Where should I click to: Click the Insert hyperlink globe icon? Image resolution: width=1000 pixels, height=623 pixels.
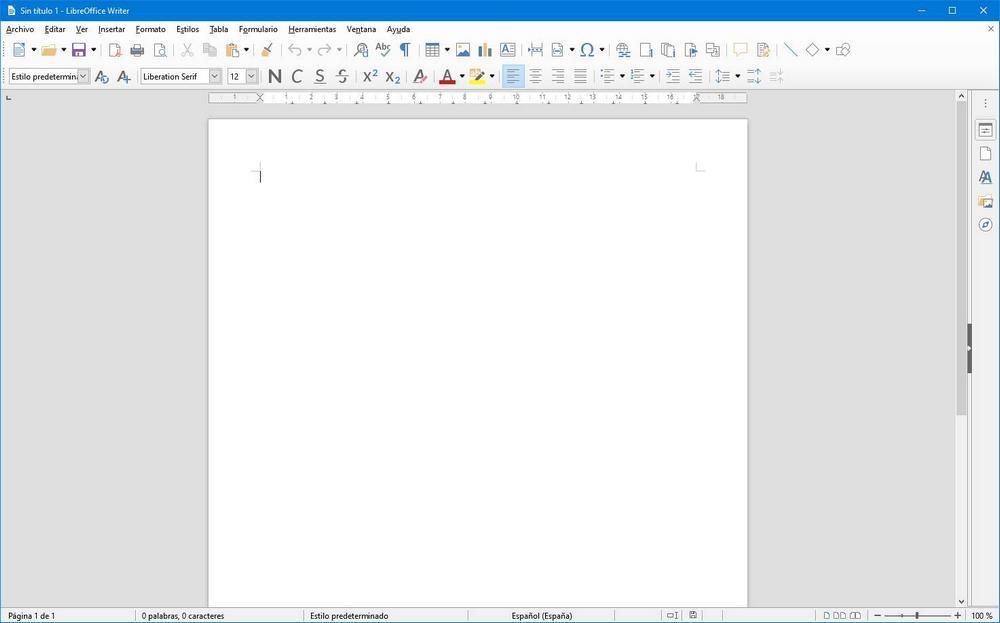tap(623, 50)
